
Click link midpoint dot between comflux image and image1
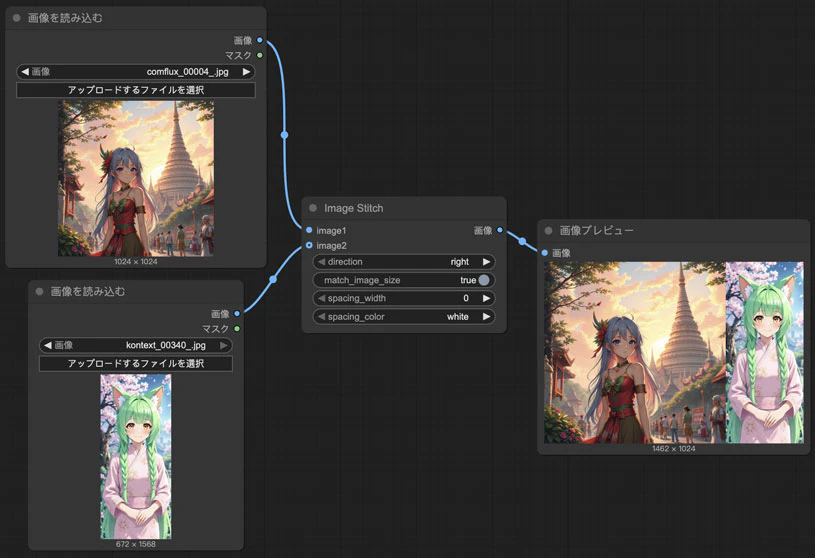[x=284, y=135]
